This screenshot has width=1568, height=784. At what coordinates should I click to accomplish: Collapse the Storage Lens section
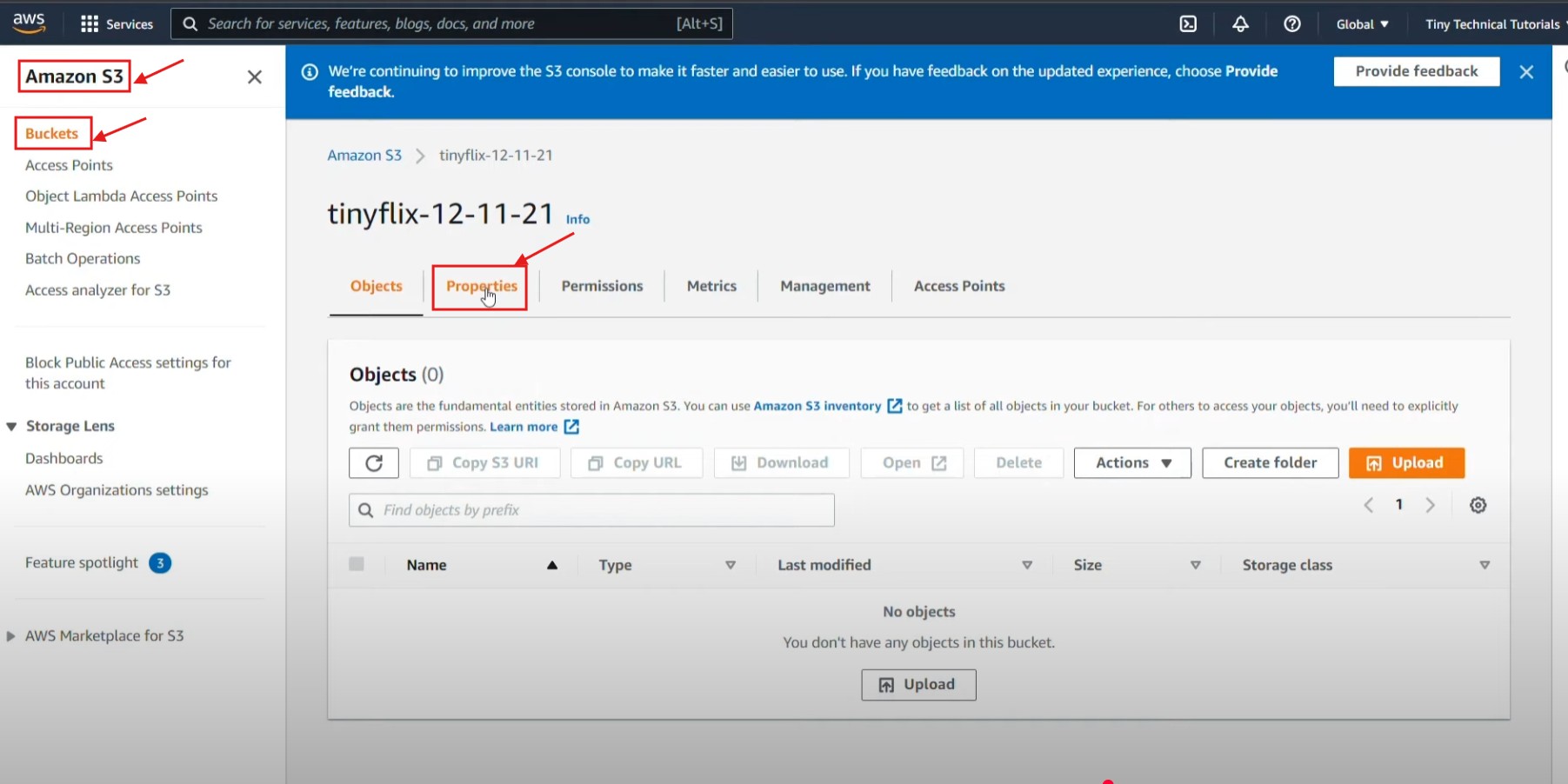(x=12, y=427)
